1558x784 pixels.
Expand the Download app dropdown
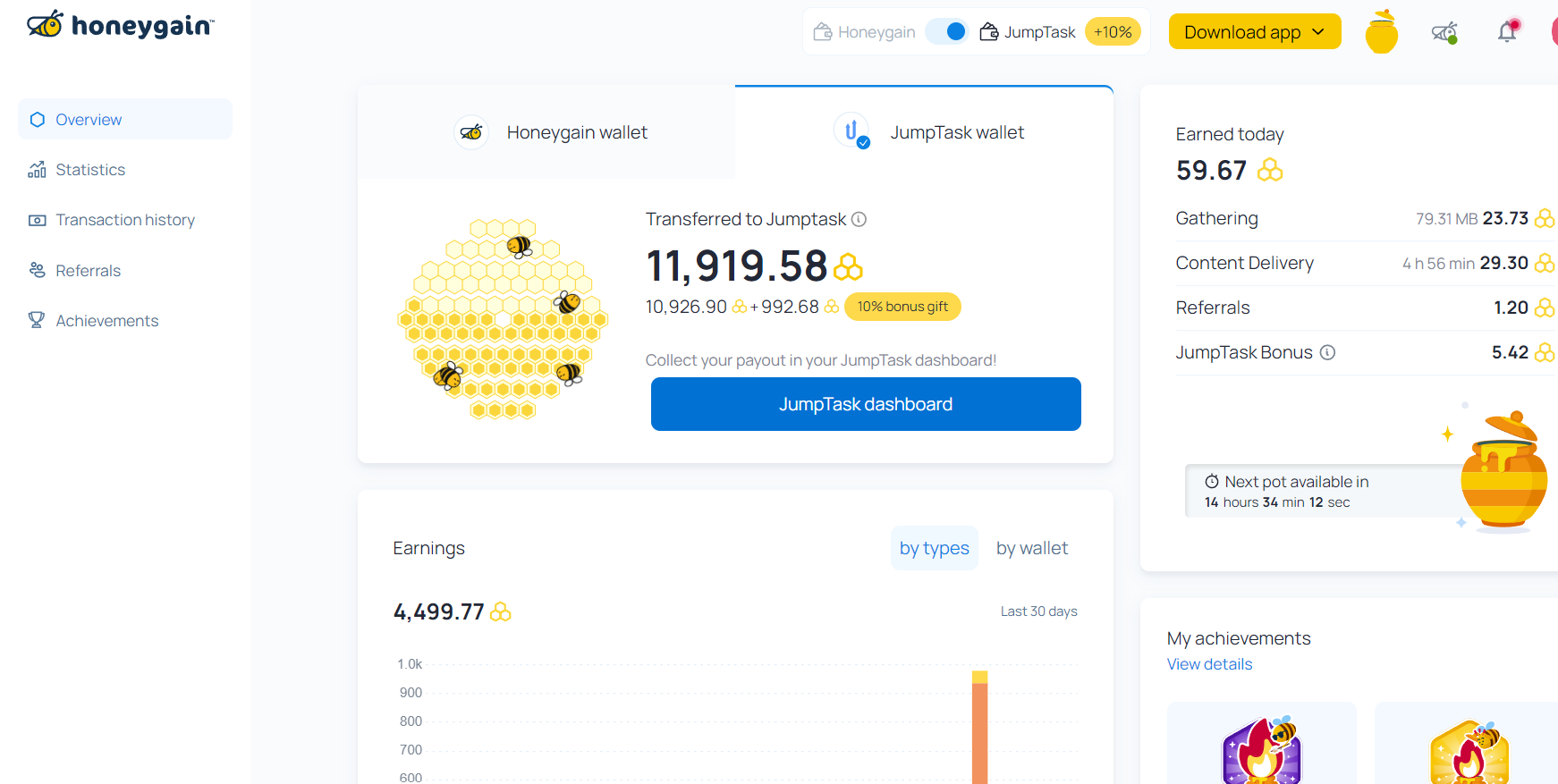1254,31
